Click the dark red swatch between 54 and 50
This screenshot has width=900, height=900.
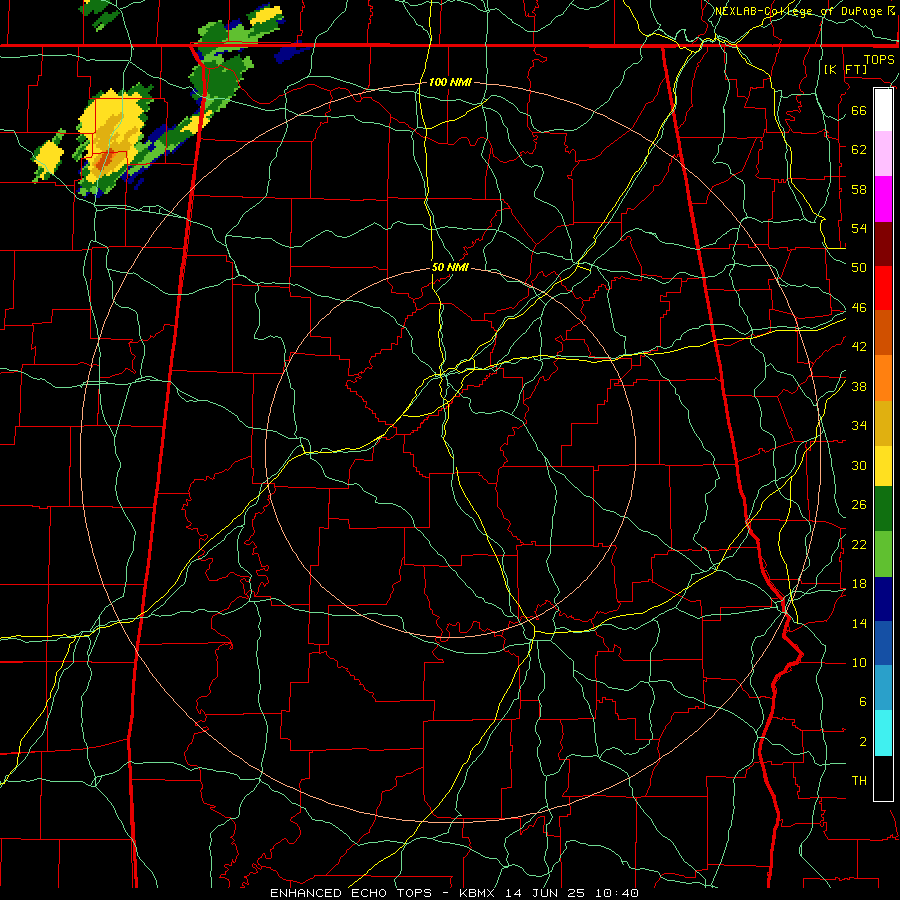click(x=883, y=244)
